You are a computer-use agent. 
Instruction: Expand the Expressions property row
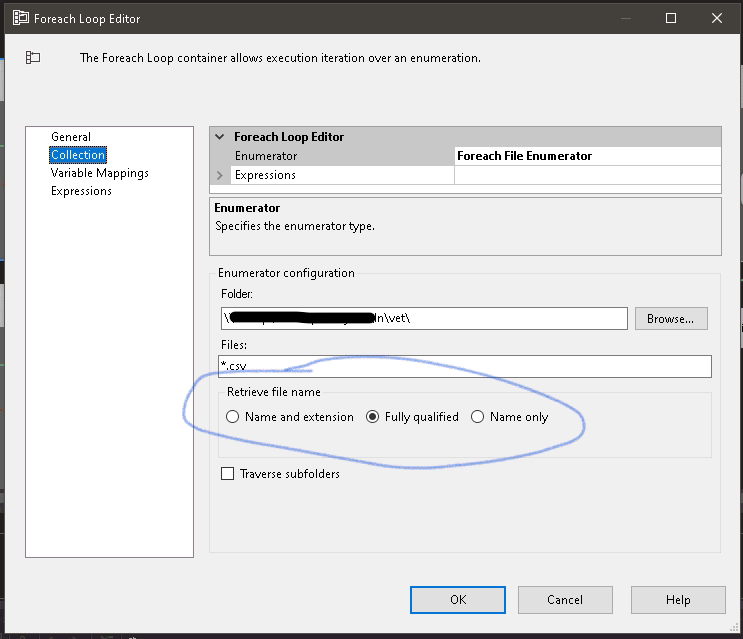[220, 175]
